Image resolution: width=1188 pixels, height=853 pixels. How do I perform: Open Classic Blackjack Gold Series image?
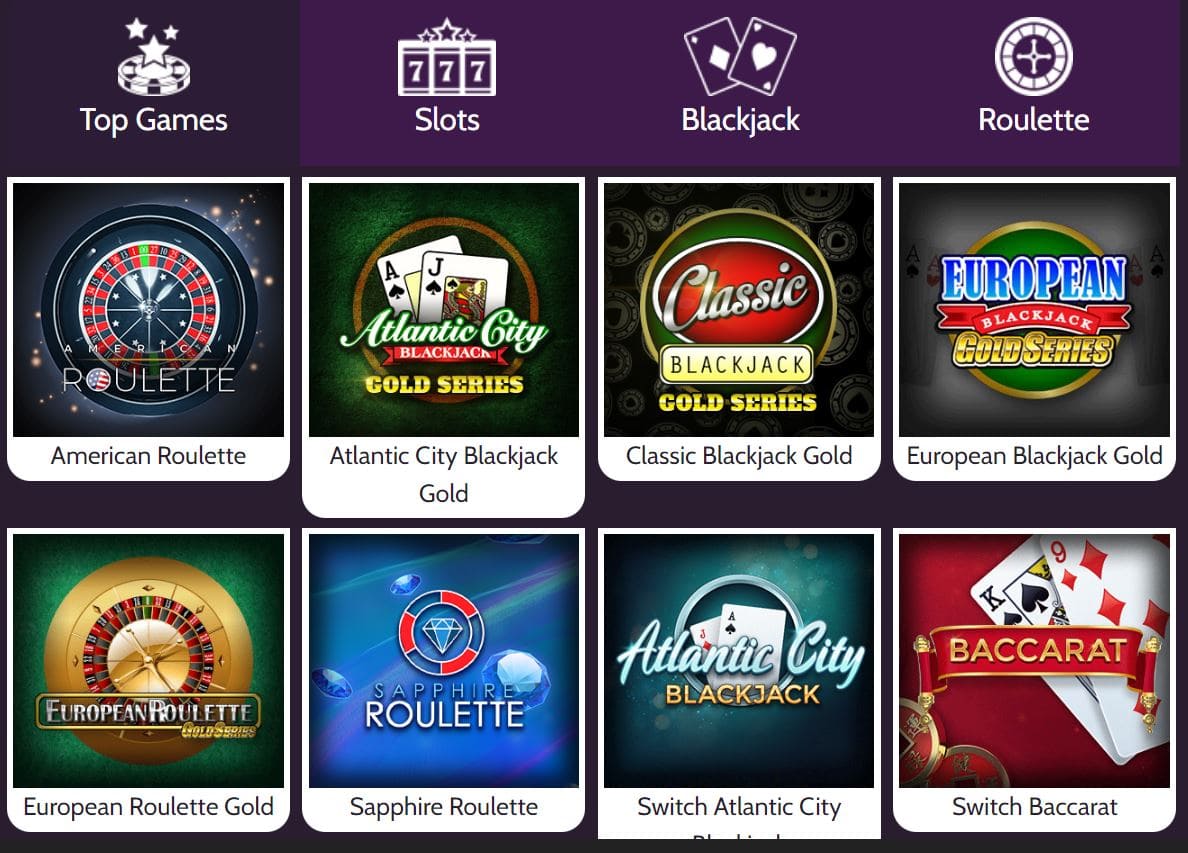[x=739, y=310]
